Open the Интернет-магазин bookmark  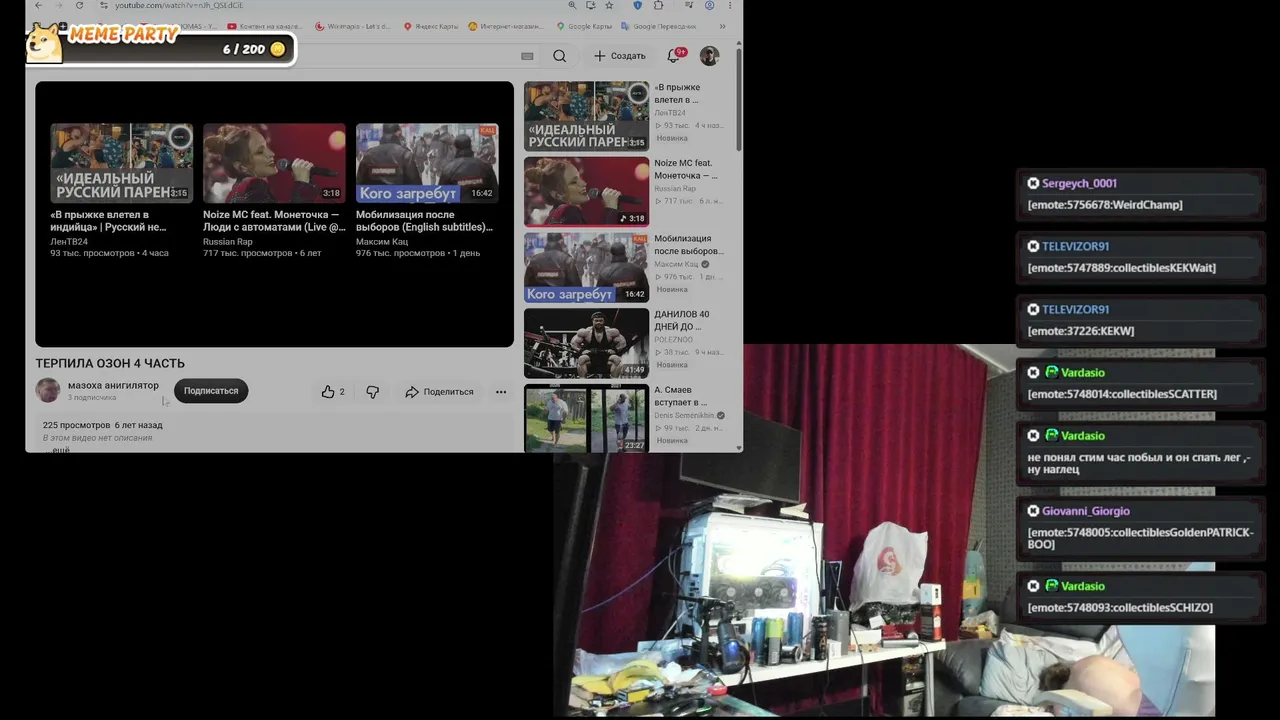pos(506,26)
